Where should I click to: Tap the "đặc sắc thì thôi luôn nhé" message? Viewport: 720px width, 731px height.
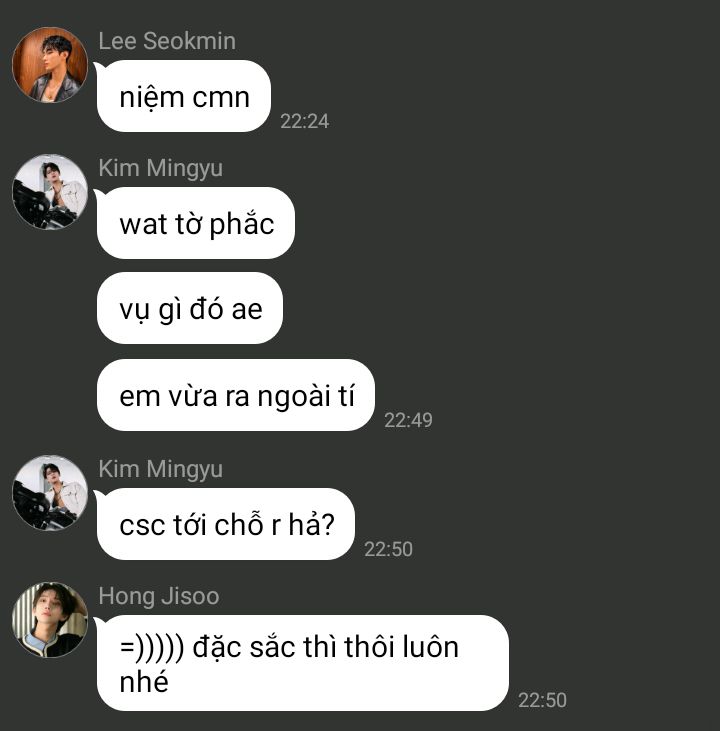coord(303,663)
